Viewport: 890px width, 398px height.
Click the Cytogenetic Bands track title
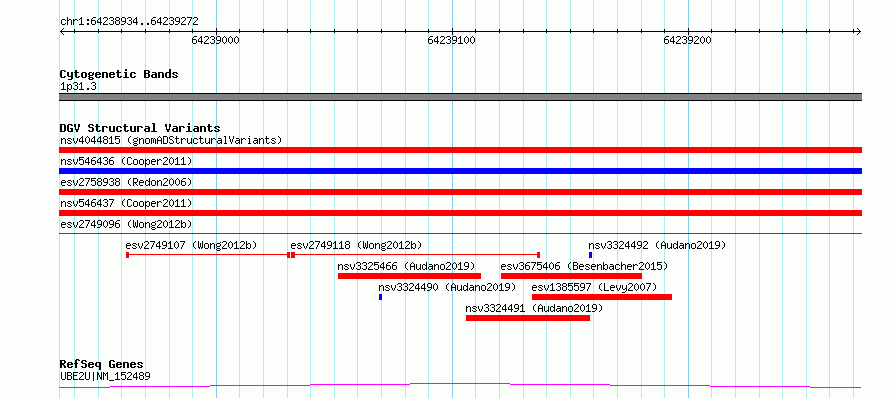pos(119,74)
